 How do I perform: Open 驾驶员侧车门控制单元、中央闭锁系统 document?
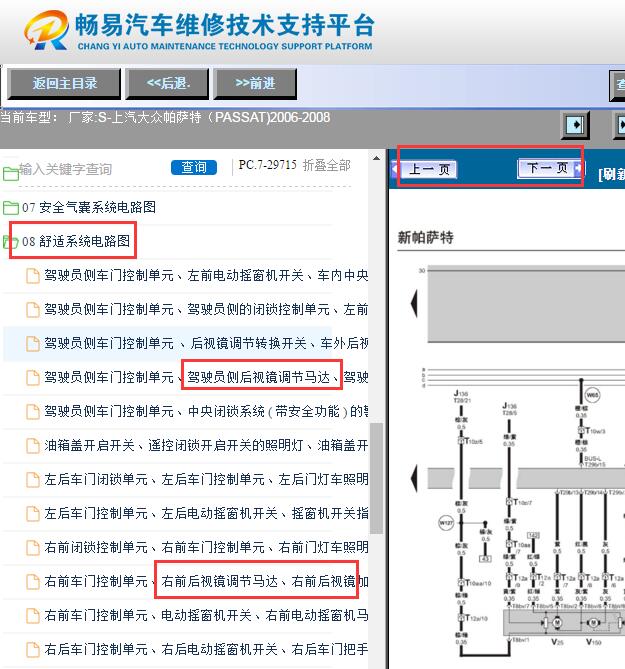pos(206,411)
